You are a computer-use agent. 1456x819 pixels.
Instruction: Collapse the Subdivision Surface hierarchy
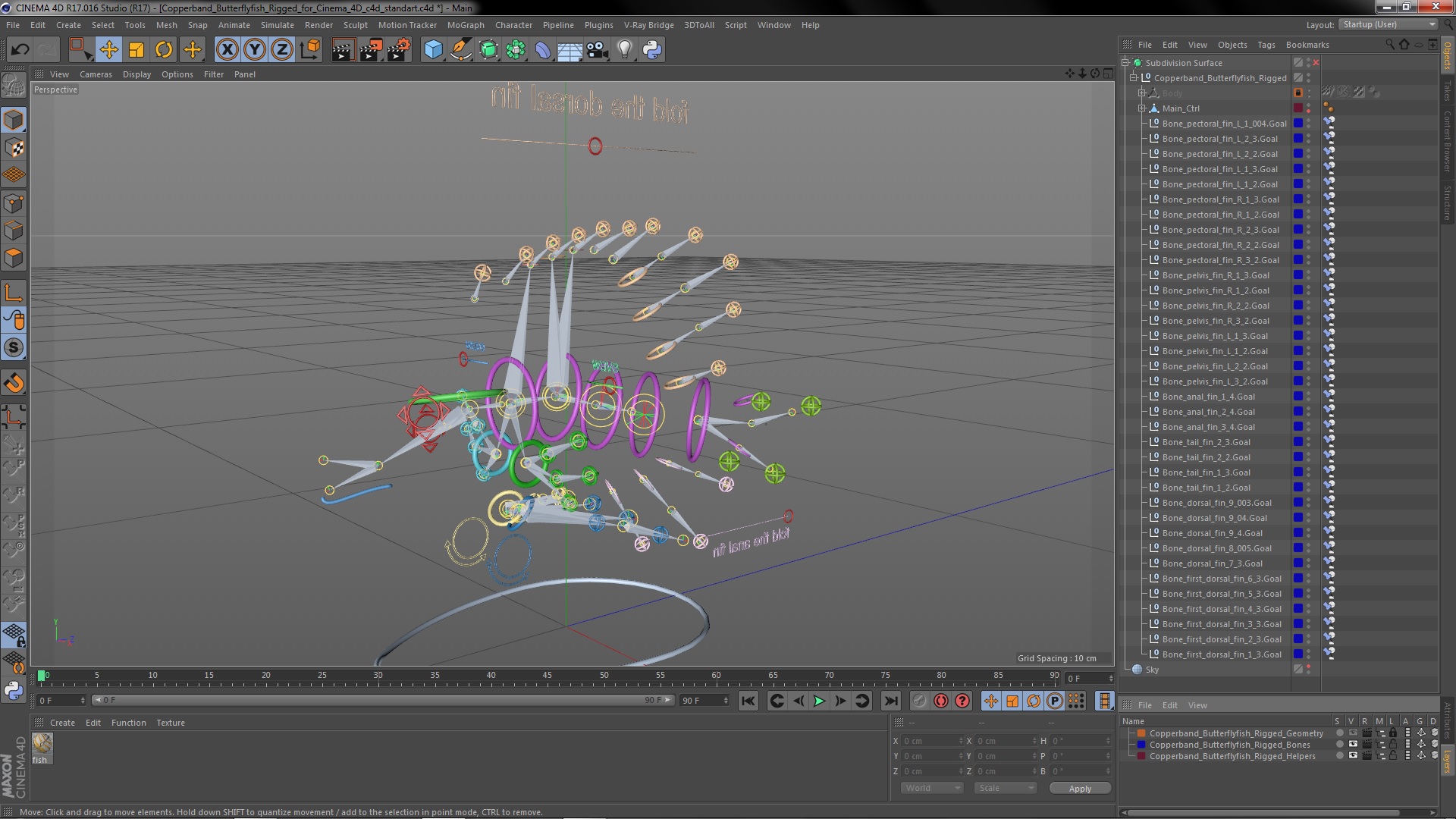point(1126,63)
